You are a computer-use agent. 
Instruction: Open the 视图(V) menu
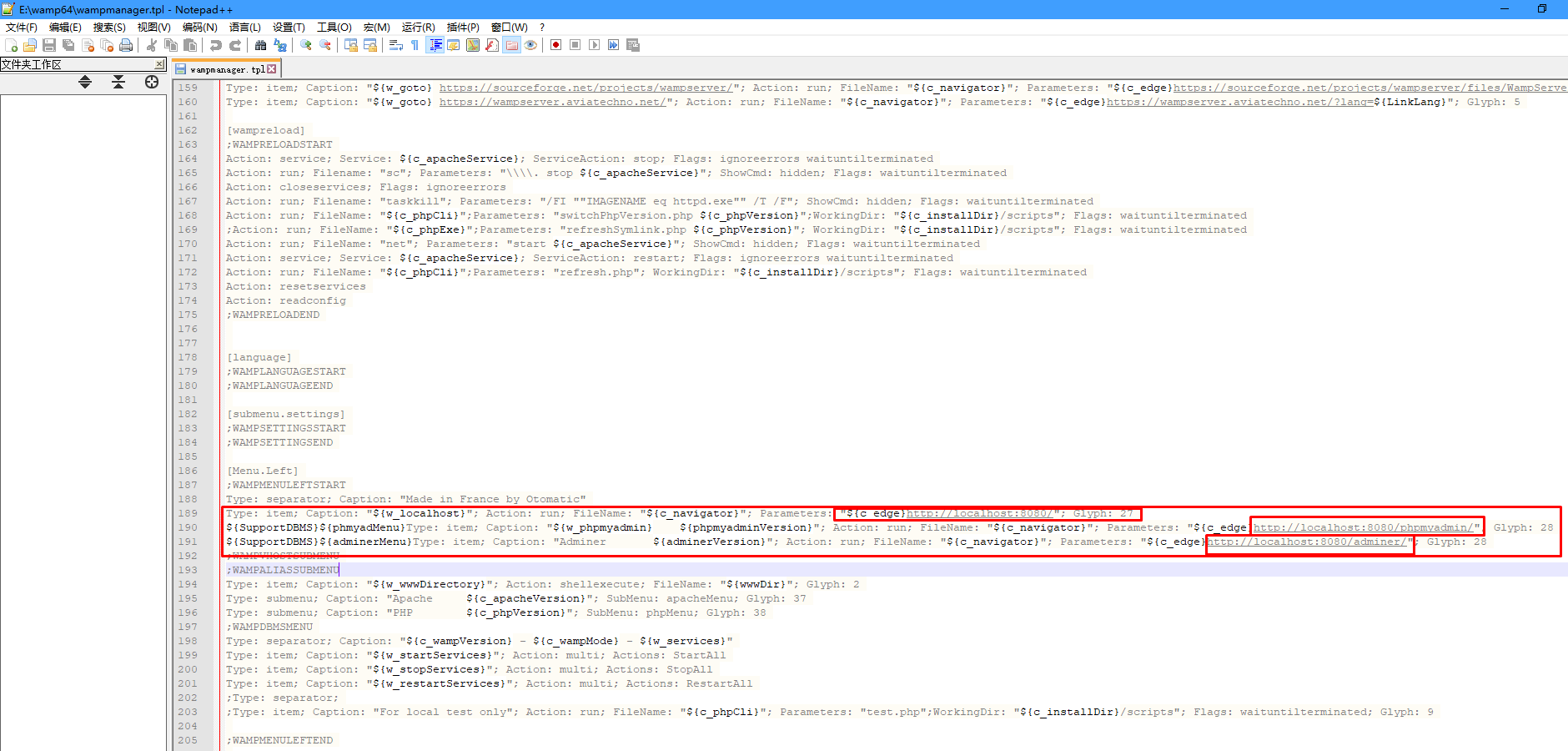(x=154, y=28)
